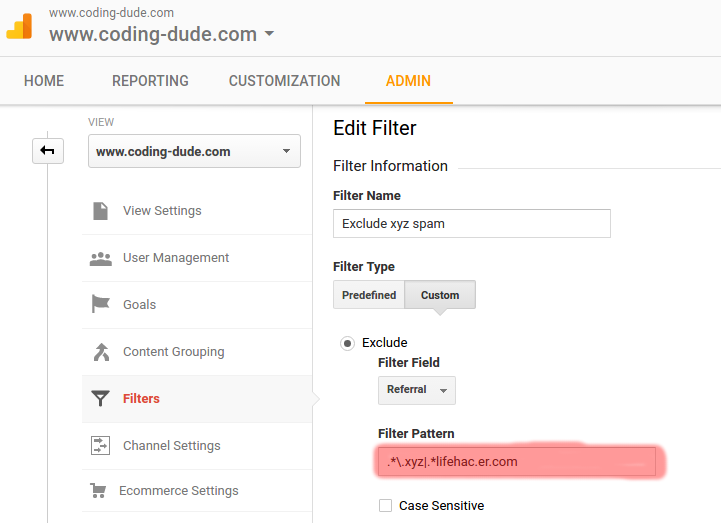Open the Referral filter field dropdown

tap(417, 390)
